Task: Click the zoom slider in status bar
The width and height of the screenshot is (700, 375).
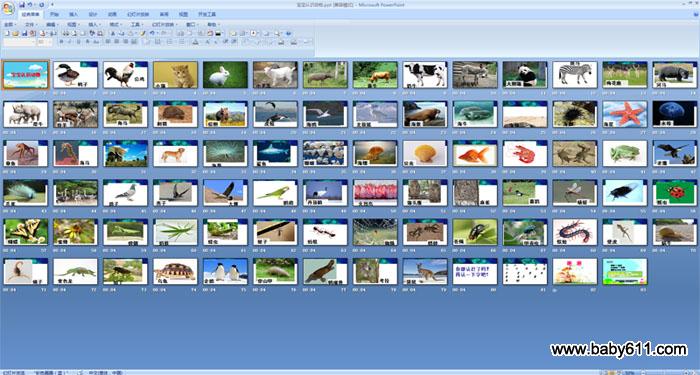Action: coord(665,372)
